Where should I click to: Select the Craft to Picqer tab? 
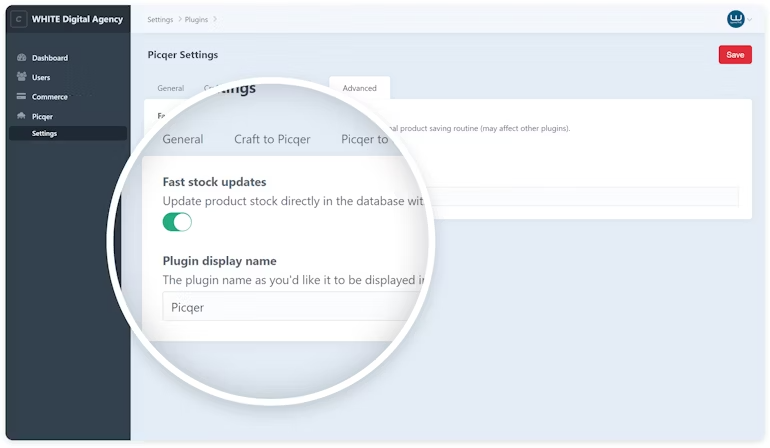point(272,140)
